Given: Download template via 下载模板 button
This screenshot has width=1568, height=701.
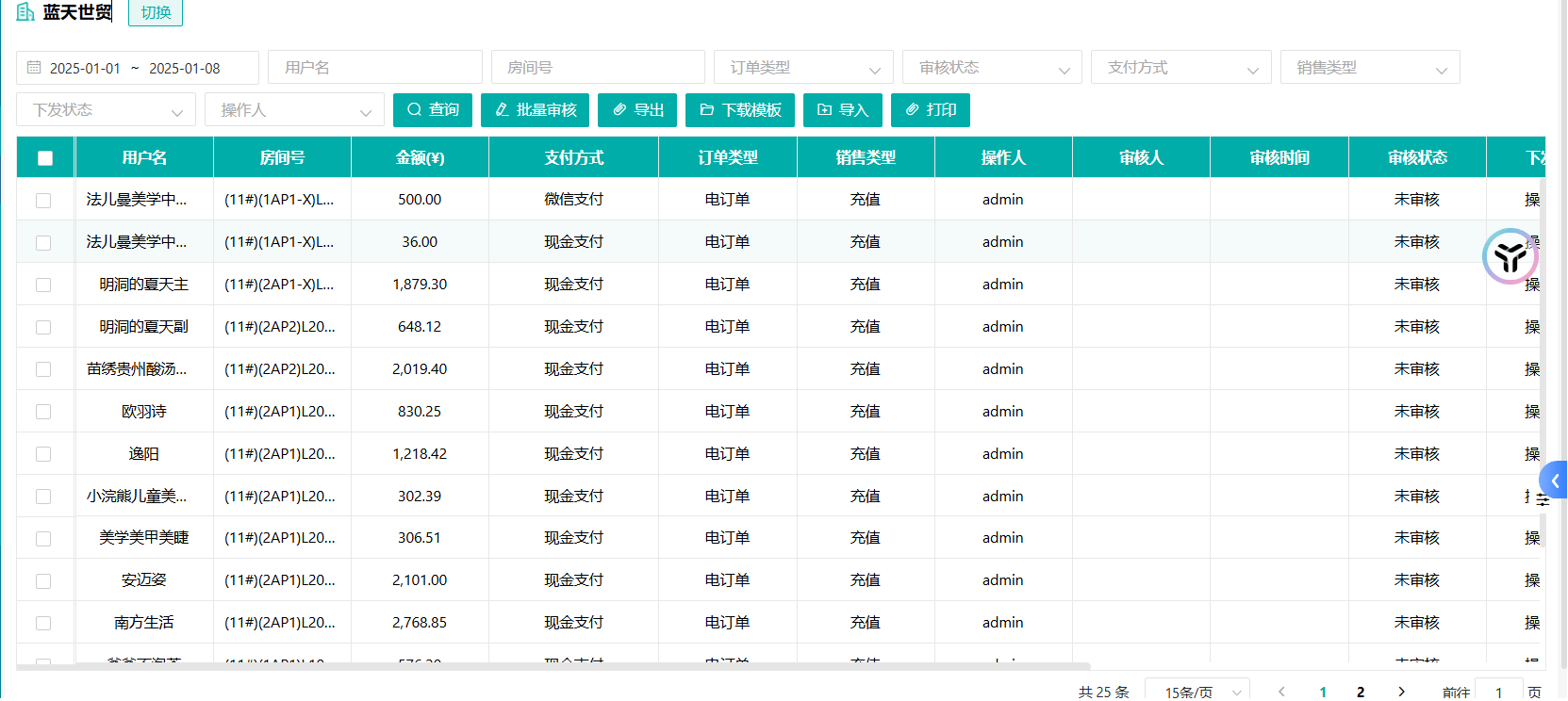Looking at the screenshot, I should point(740,110).
